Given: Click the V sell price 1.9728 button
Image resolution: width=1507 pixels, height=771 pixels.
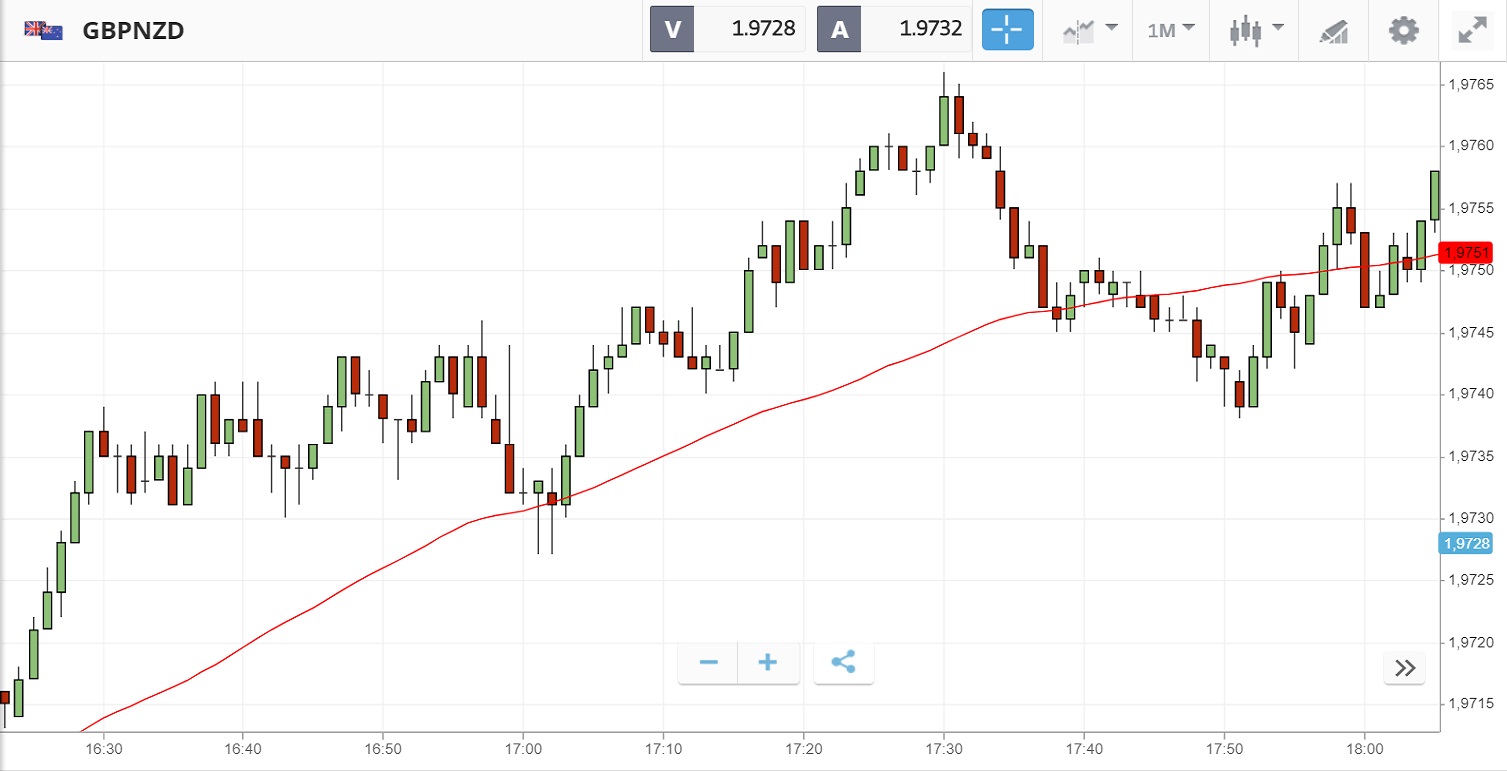Looking at the screenshot, I should pos(728,29).
